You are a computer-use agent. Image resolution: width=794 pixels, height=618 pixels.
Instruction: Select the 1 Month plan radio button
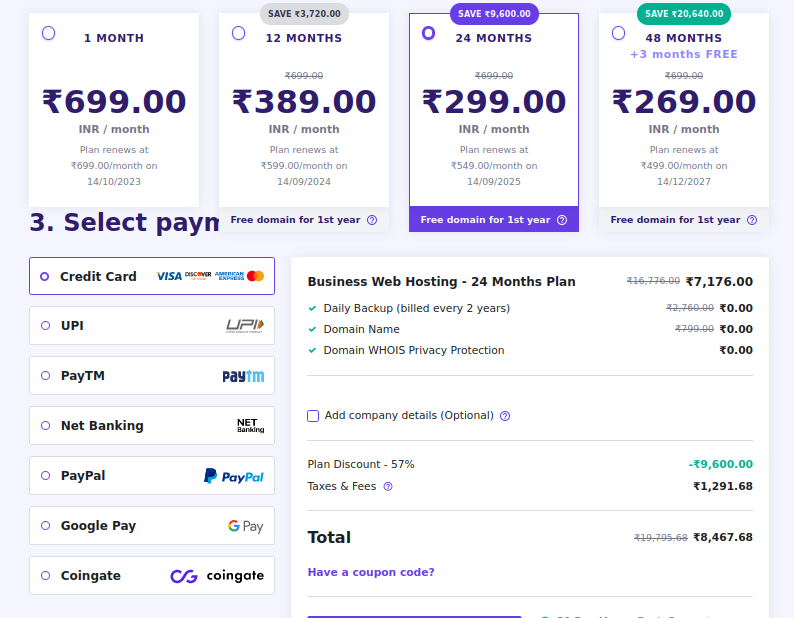tap(49, 33)
